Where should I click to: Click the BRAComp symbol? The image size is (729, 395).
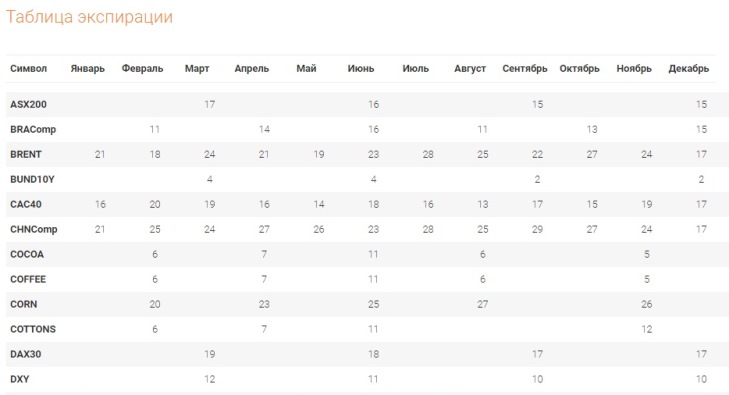pos(33,130)
